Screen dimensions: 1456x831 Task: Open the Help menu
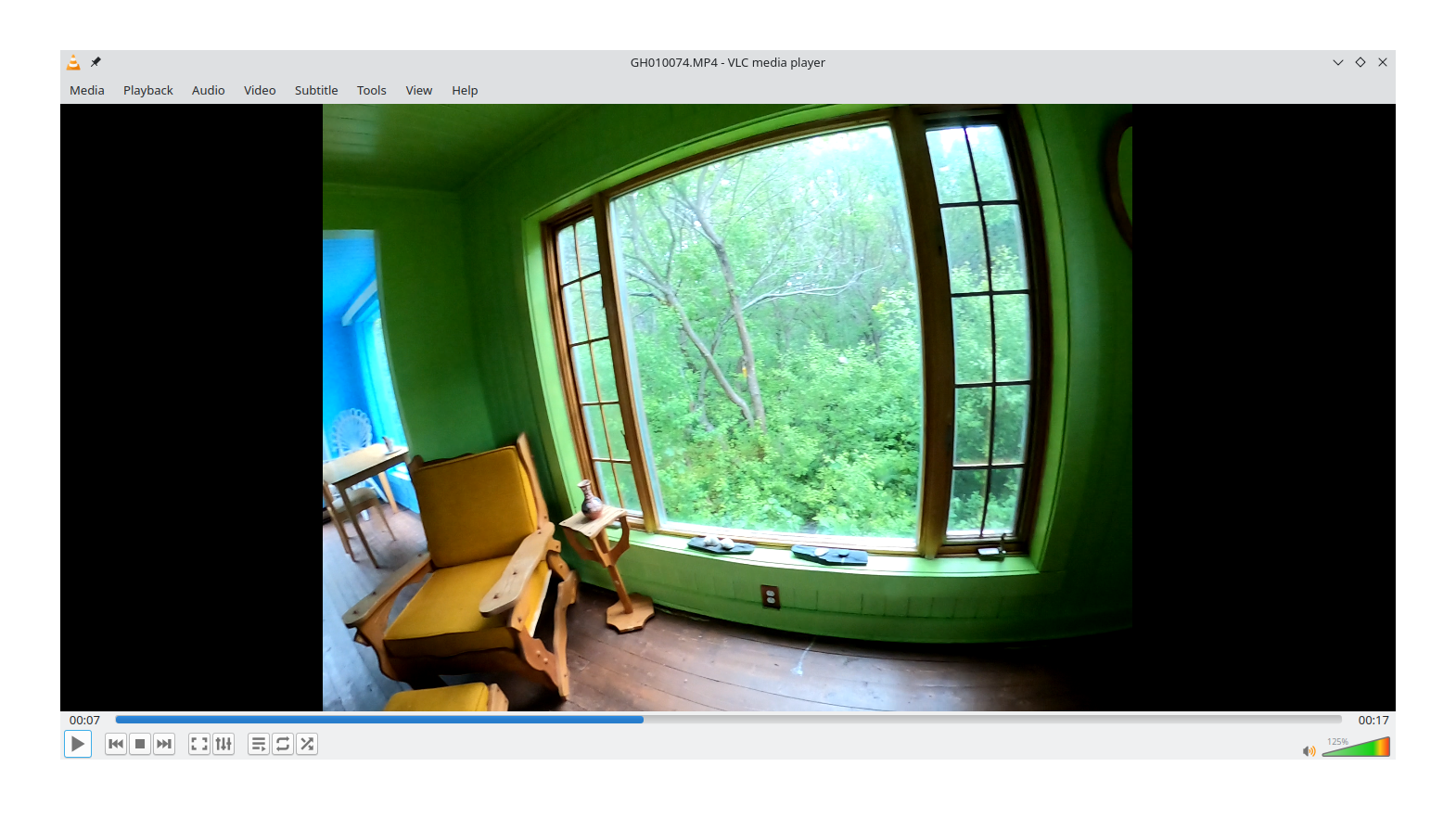(x=465, y=90)
